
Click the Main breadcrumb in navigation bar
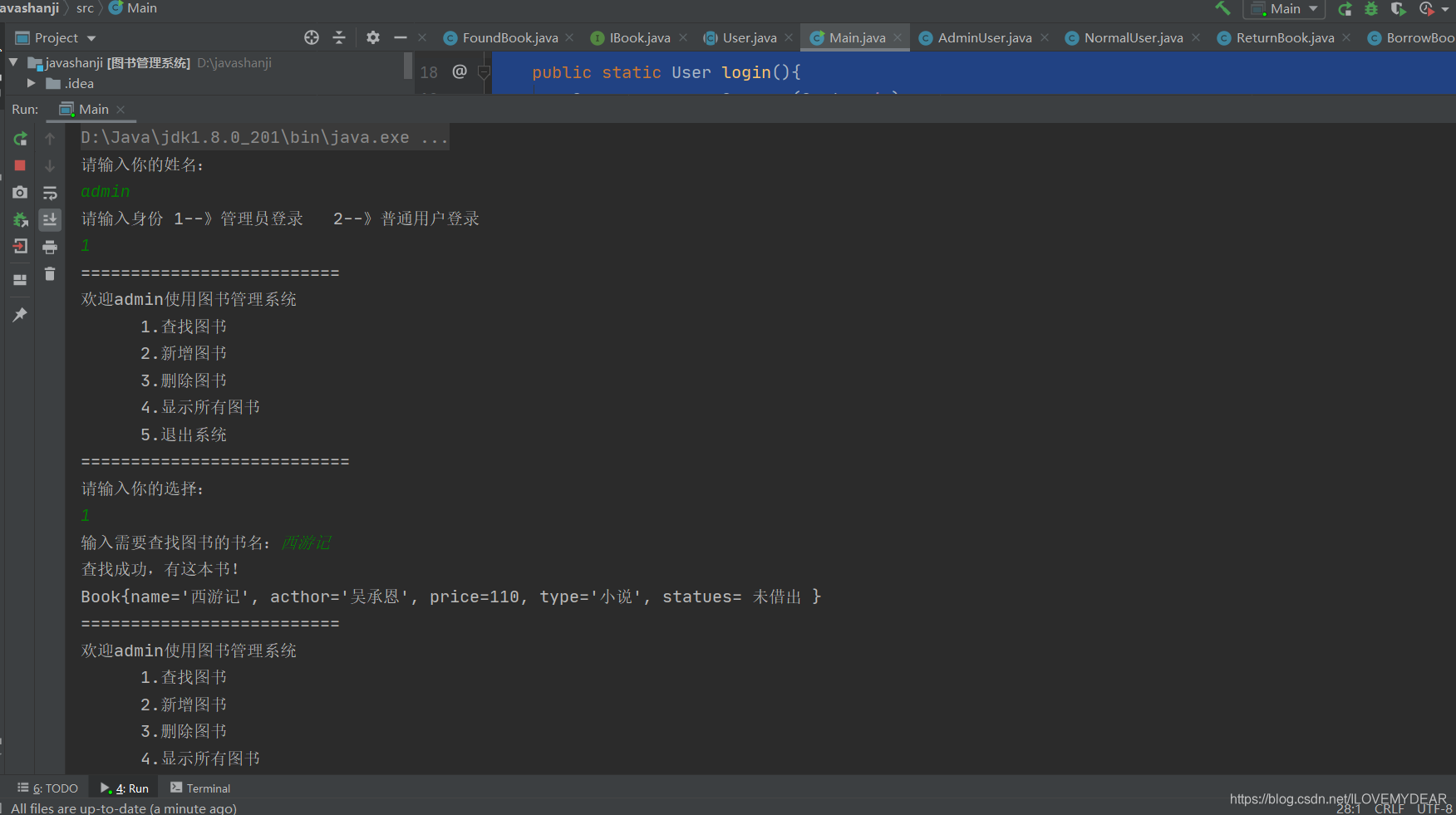click(133, 8)
